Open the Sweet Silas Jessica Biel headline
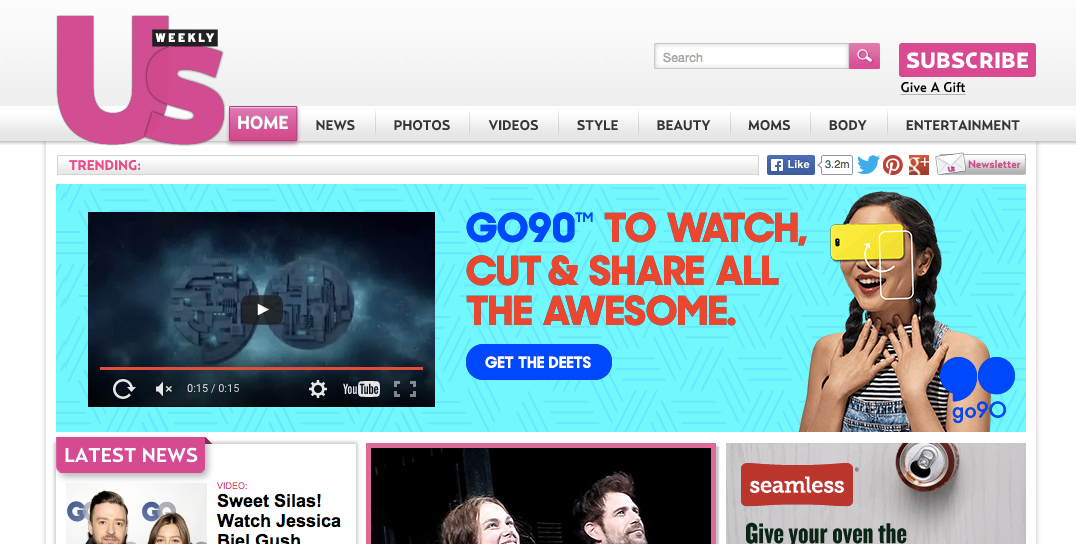The width and height of the screenshot is (1076, 544). 279,519
